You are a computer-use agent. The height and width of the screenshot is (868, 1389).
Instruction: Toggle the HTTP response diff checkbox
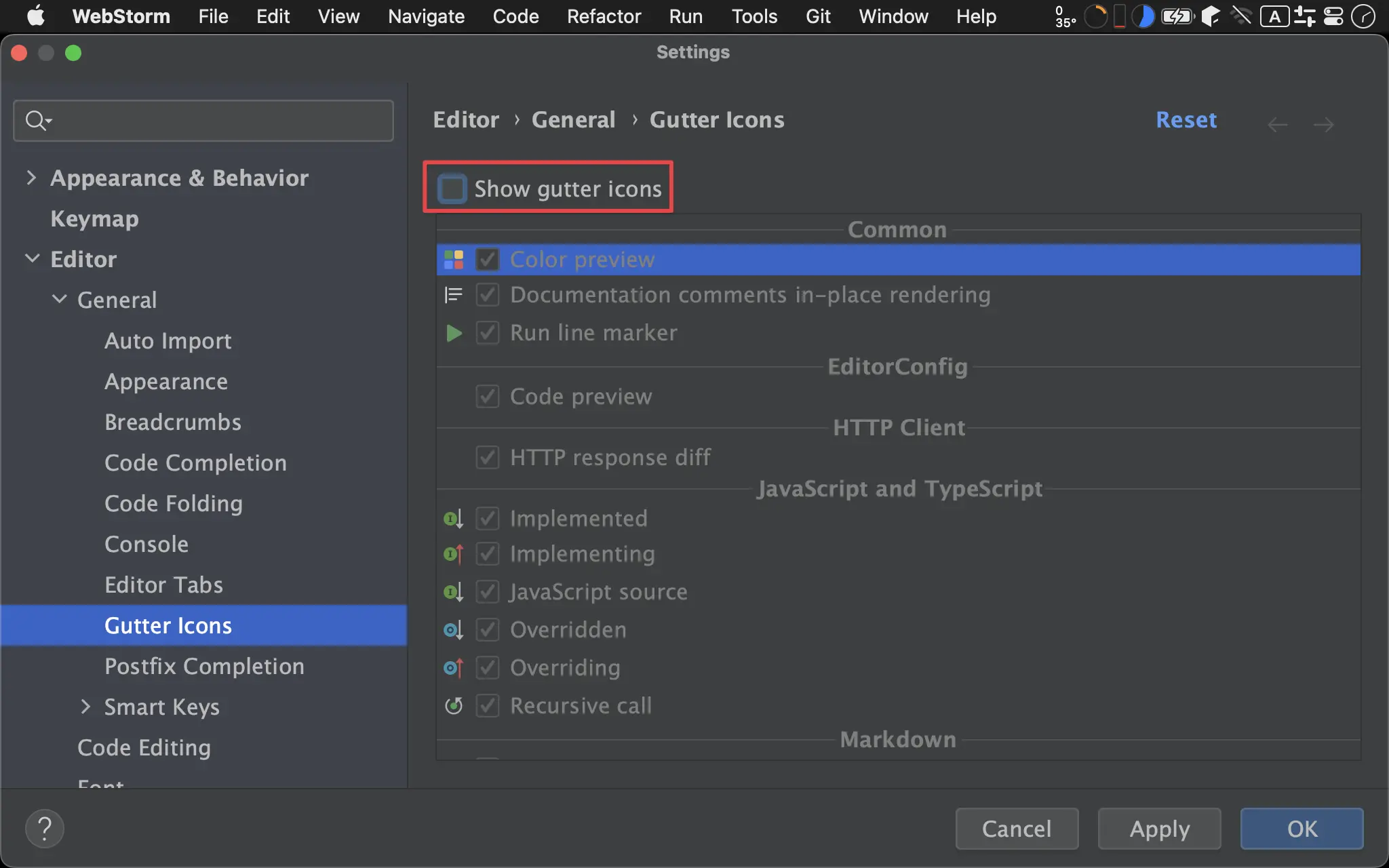(488, 458)
